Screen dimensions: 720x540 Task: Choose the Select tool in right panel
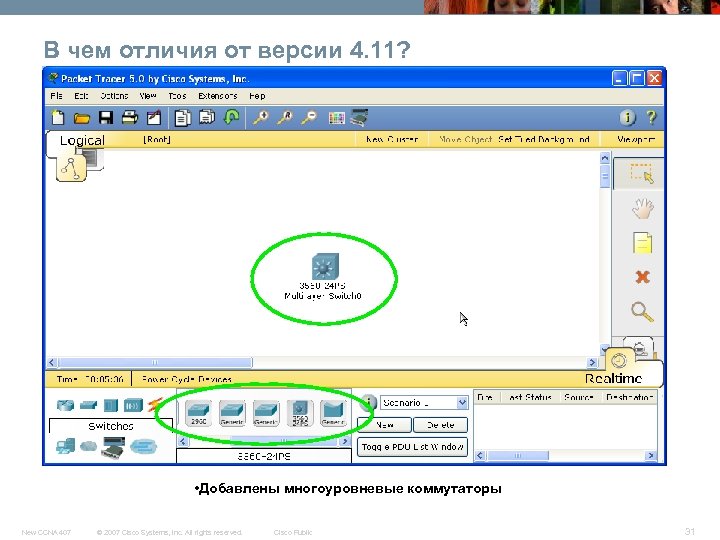[x=641, y=173]
